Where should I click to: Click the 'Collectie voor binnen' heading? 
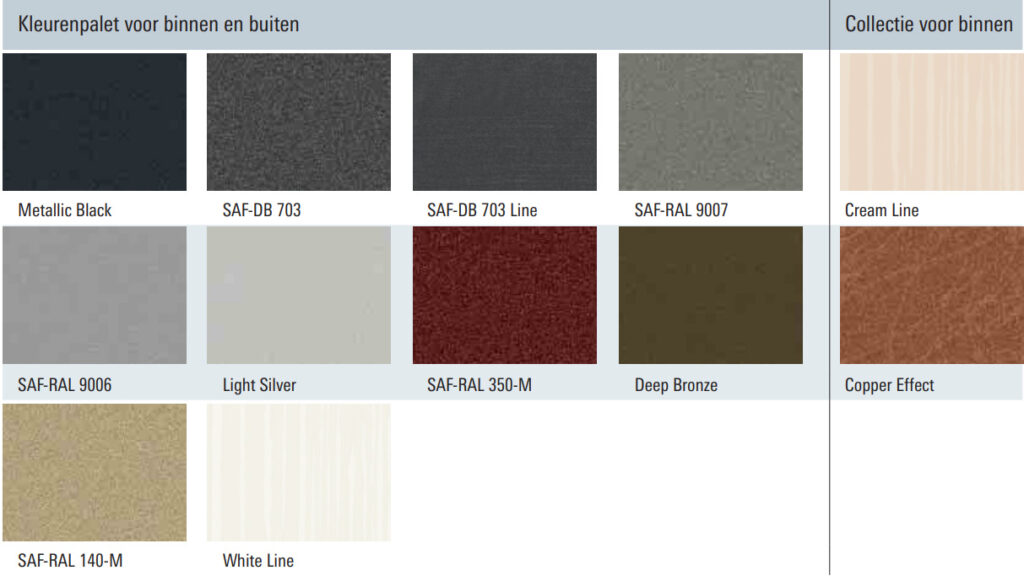pyautogui.click(x=928, y=24)
